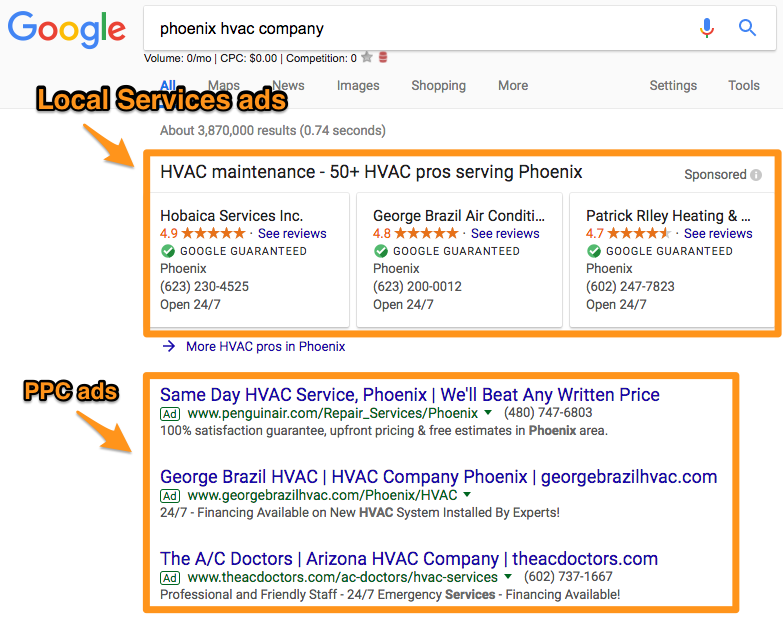Expand the georgebrazilhvac.com ad URL dropdown arrow
Image resolution: width=783 pixels, height=617 pixels.
pyautogui.click(x=467, y=495)
